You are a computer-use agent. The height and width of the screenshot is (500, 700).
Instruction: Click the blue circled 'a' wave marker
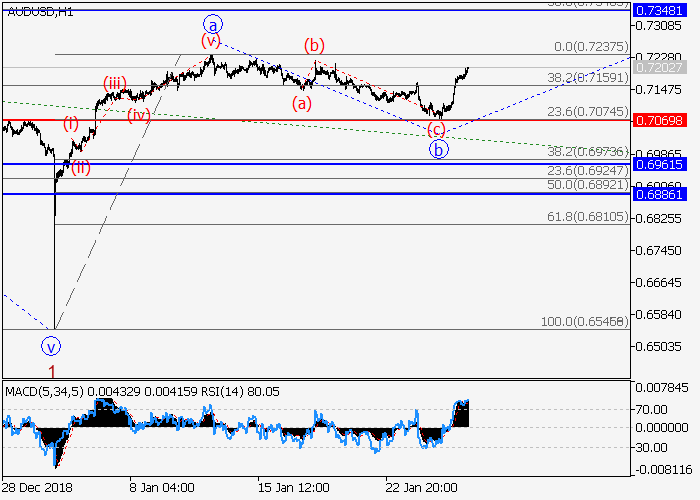pos(211,22)
